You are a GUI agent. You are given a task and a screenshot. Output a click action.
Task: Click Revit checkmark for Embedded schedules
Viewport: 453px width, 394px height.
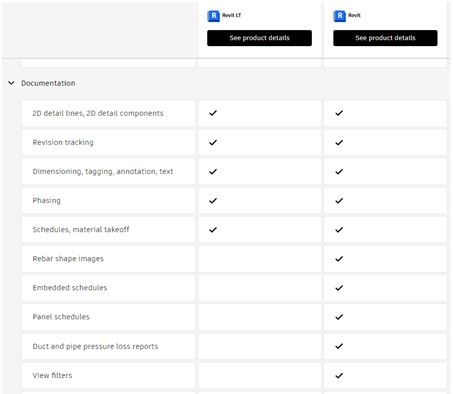coord(339,288)
